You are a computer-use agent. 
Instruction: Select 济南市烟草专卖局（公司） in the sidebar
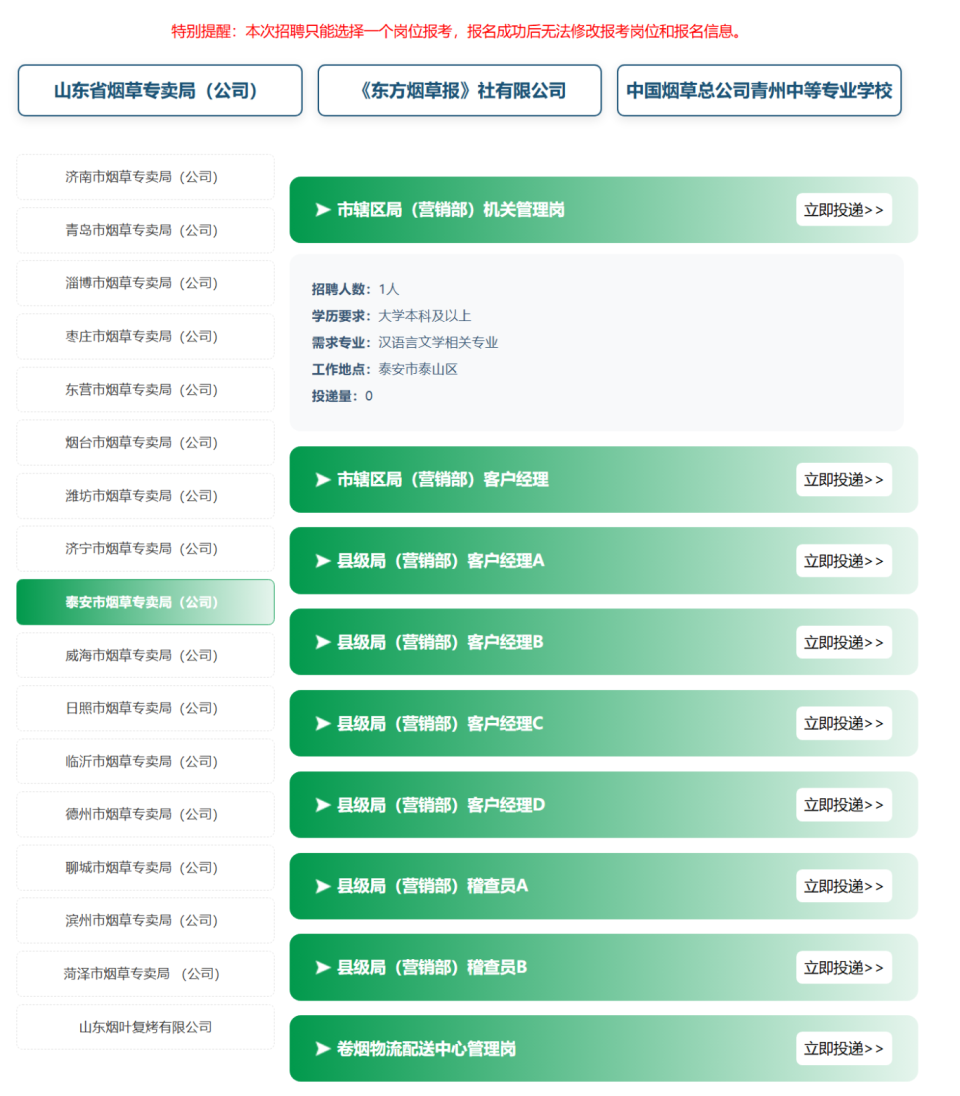coord(145,177)
